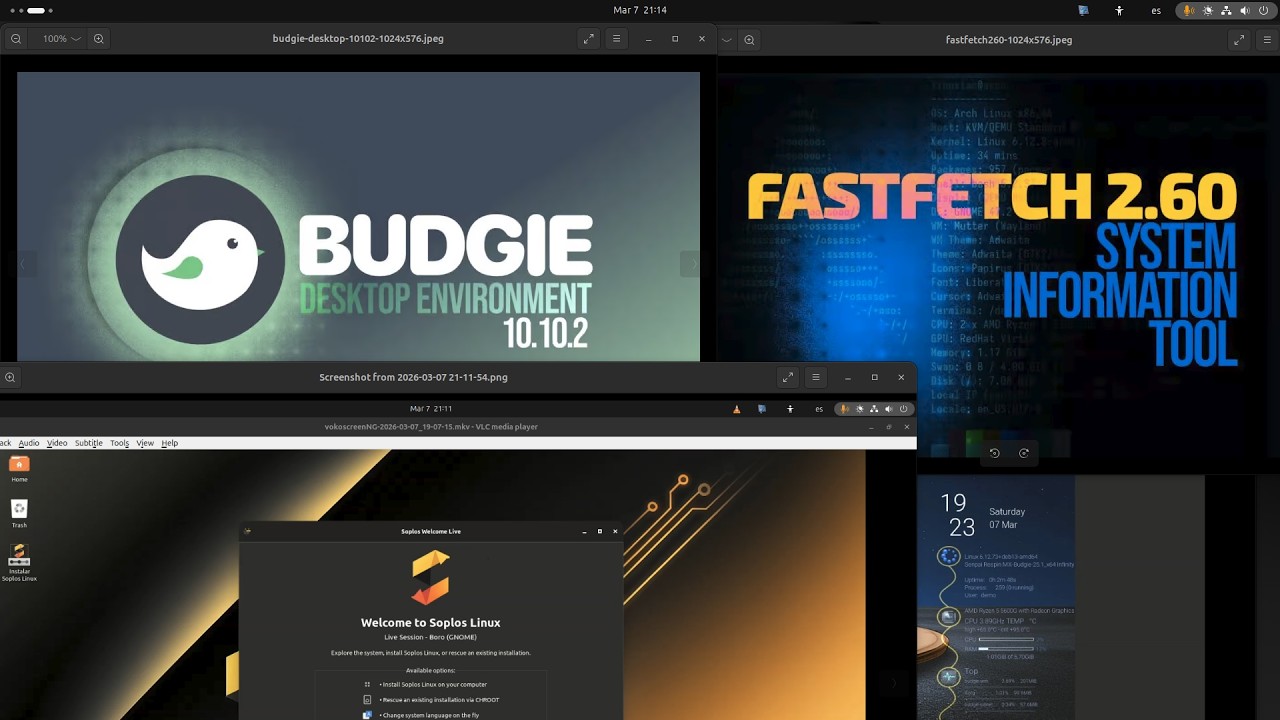Open main menu of Screenshot viewer window
1280x720 pixels.
click(816, 377)
